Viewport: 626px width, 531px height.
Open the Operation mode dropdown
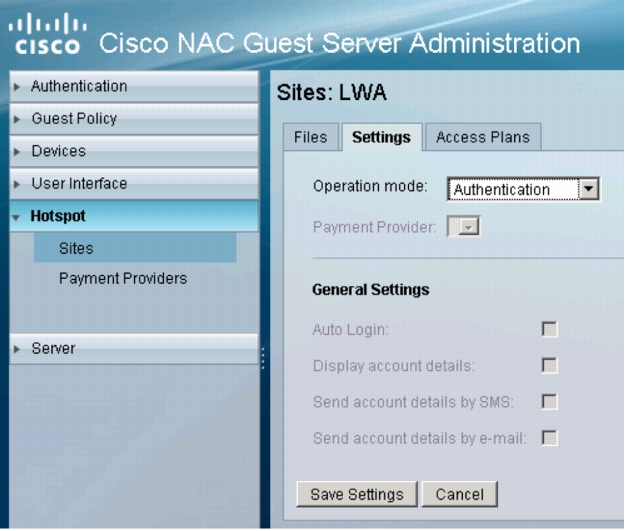(523, 189)
